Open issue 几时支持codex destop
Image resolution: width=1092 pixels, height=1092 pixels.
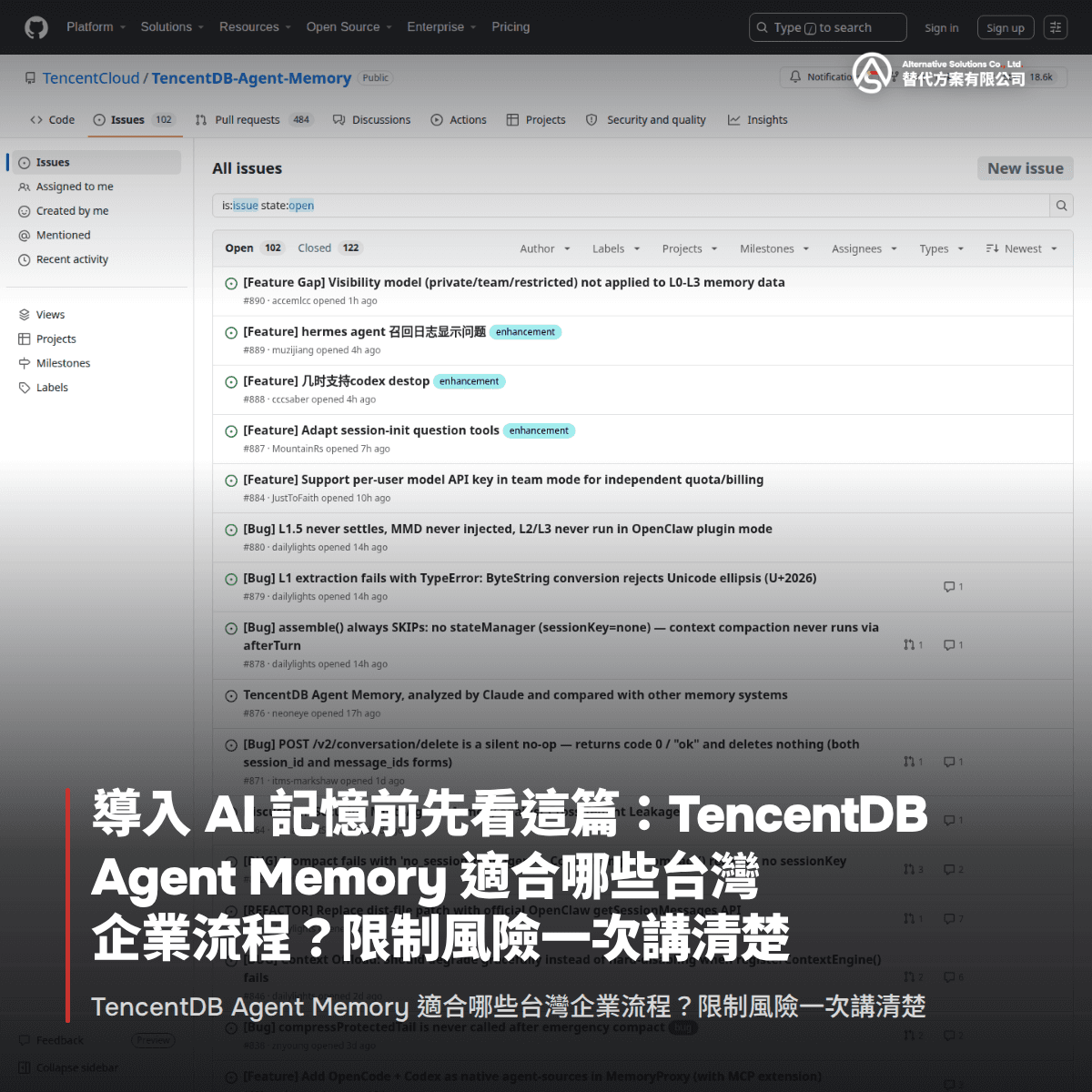336,381
